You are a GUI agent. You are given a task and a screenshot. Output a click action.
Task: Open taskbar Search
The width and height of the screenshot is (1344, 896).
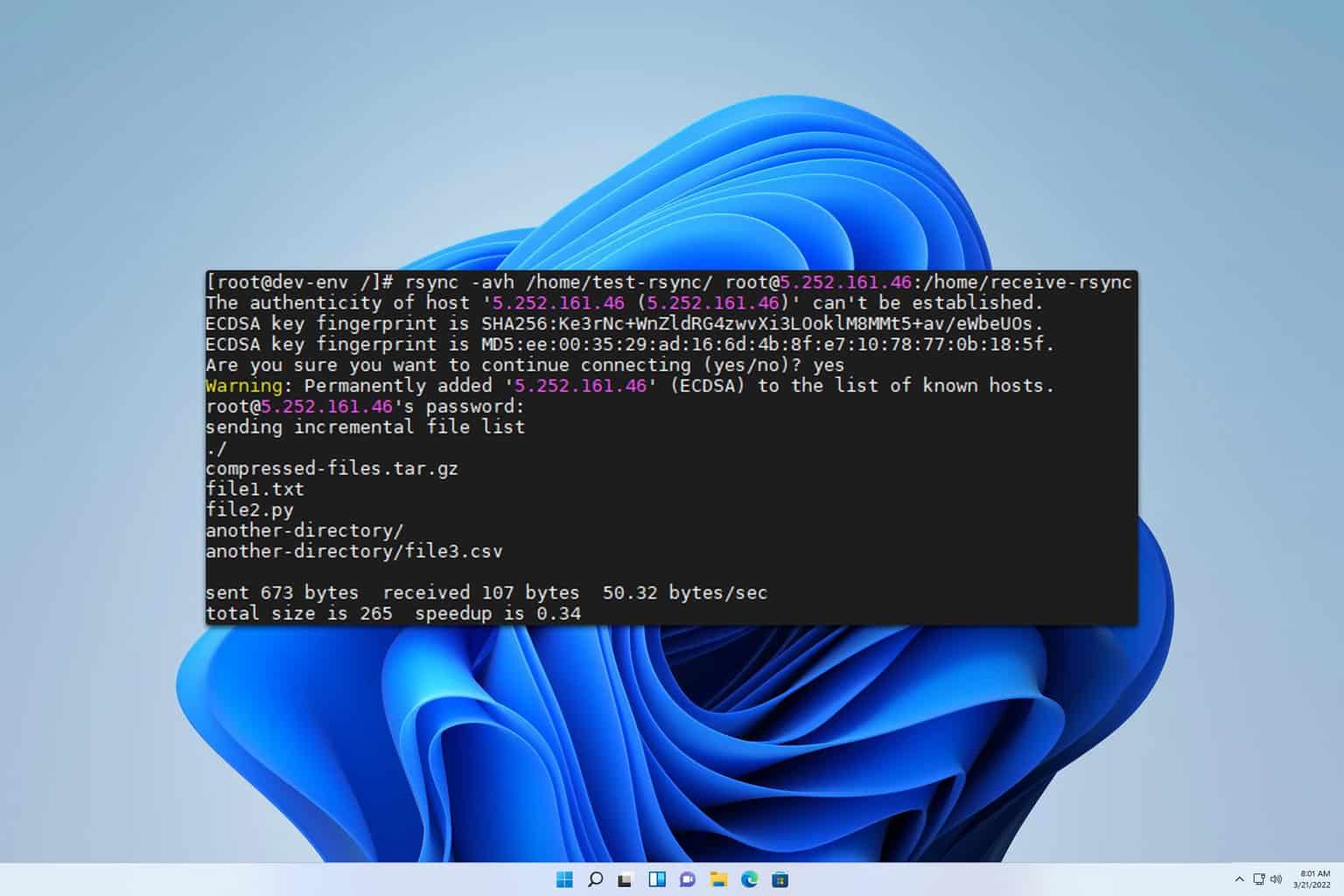coord(595,879)
